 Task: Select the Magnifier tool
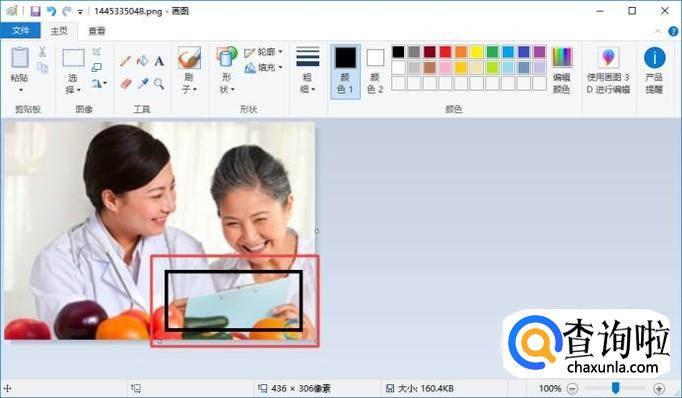(x=159, y=84)
